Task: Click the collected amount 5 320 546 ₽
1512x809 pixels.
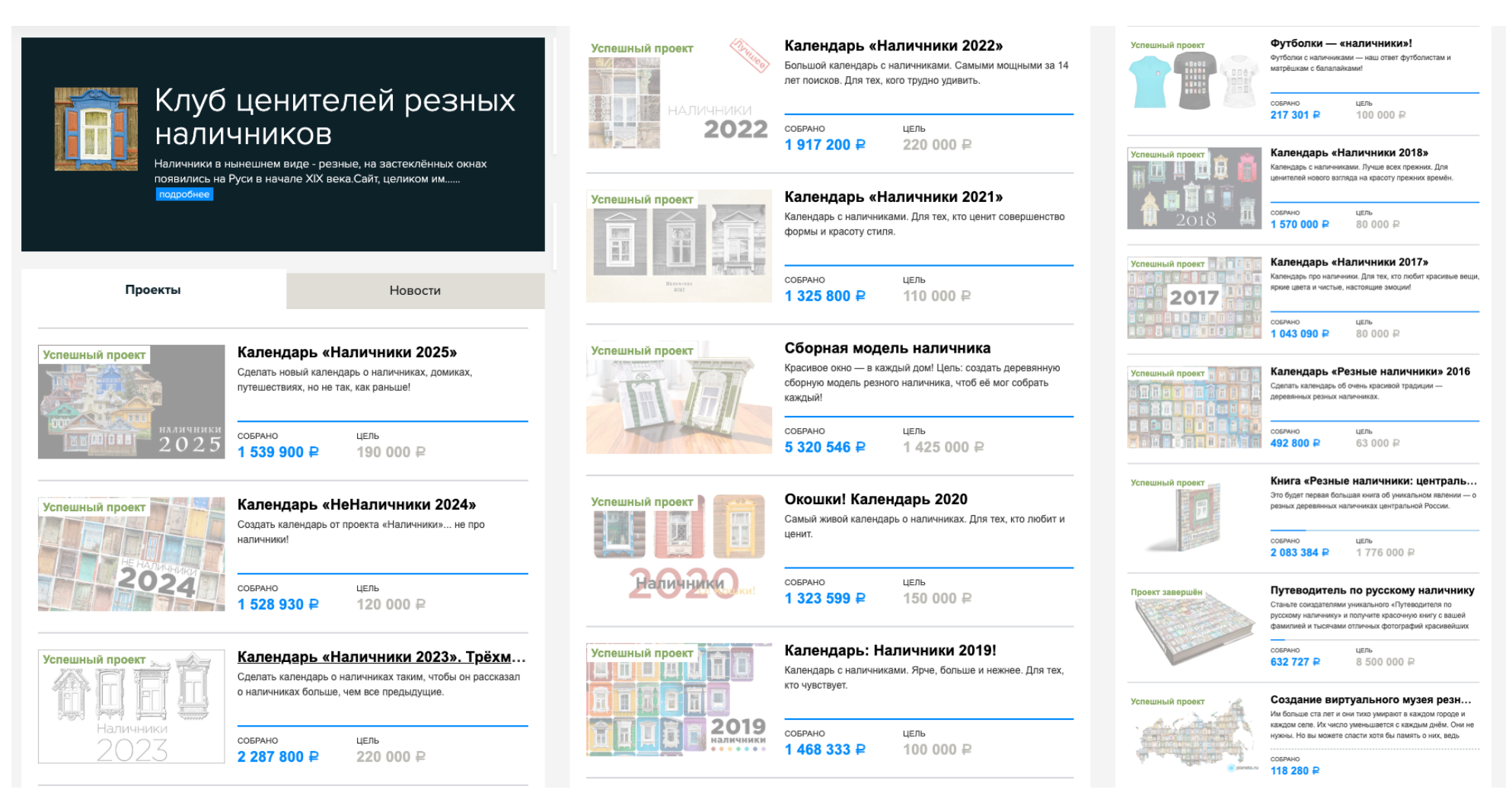Action: 825,447
